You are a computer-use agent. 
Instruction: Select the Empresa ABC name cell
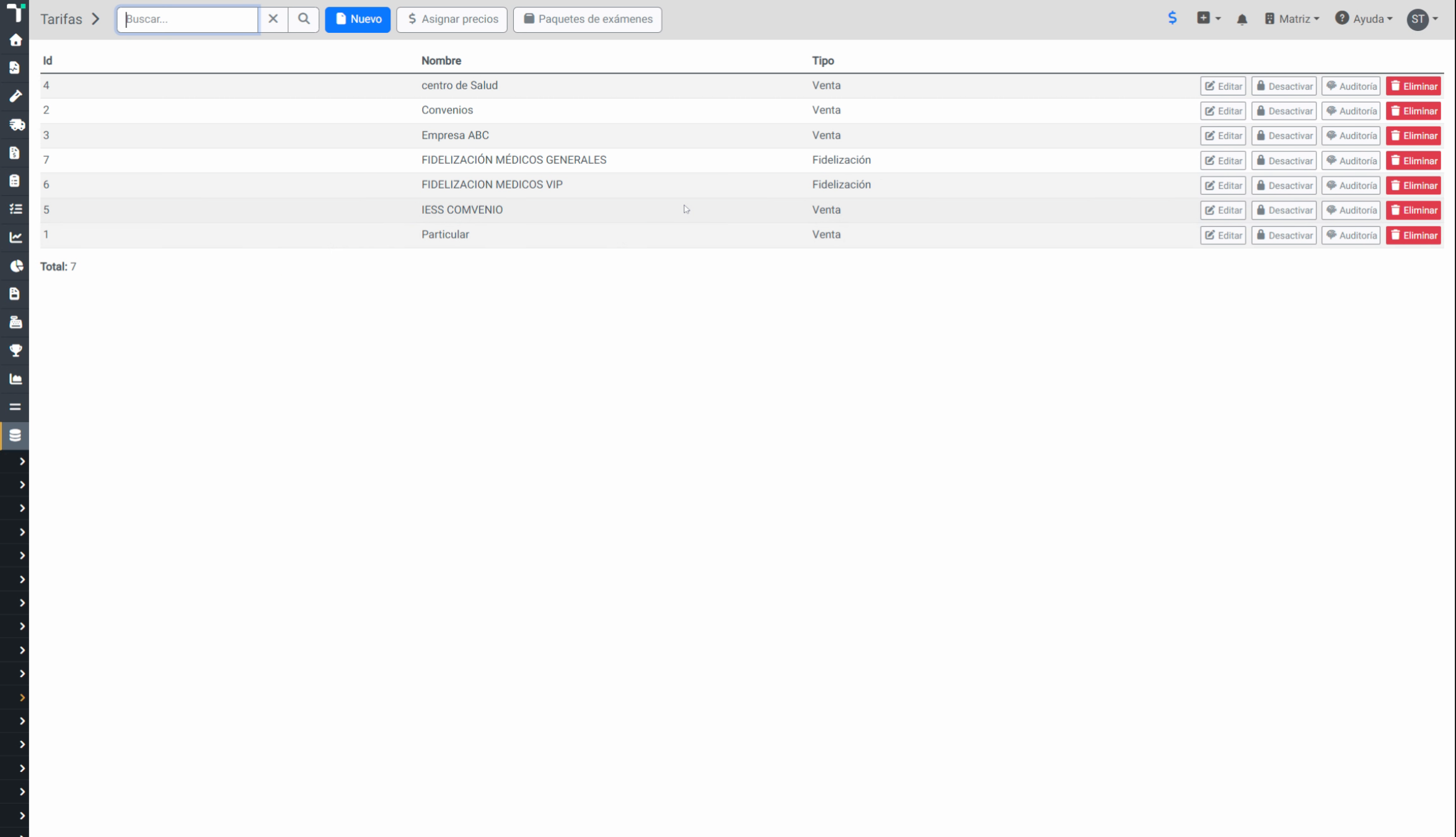(x=455, y=135)
